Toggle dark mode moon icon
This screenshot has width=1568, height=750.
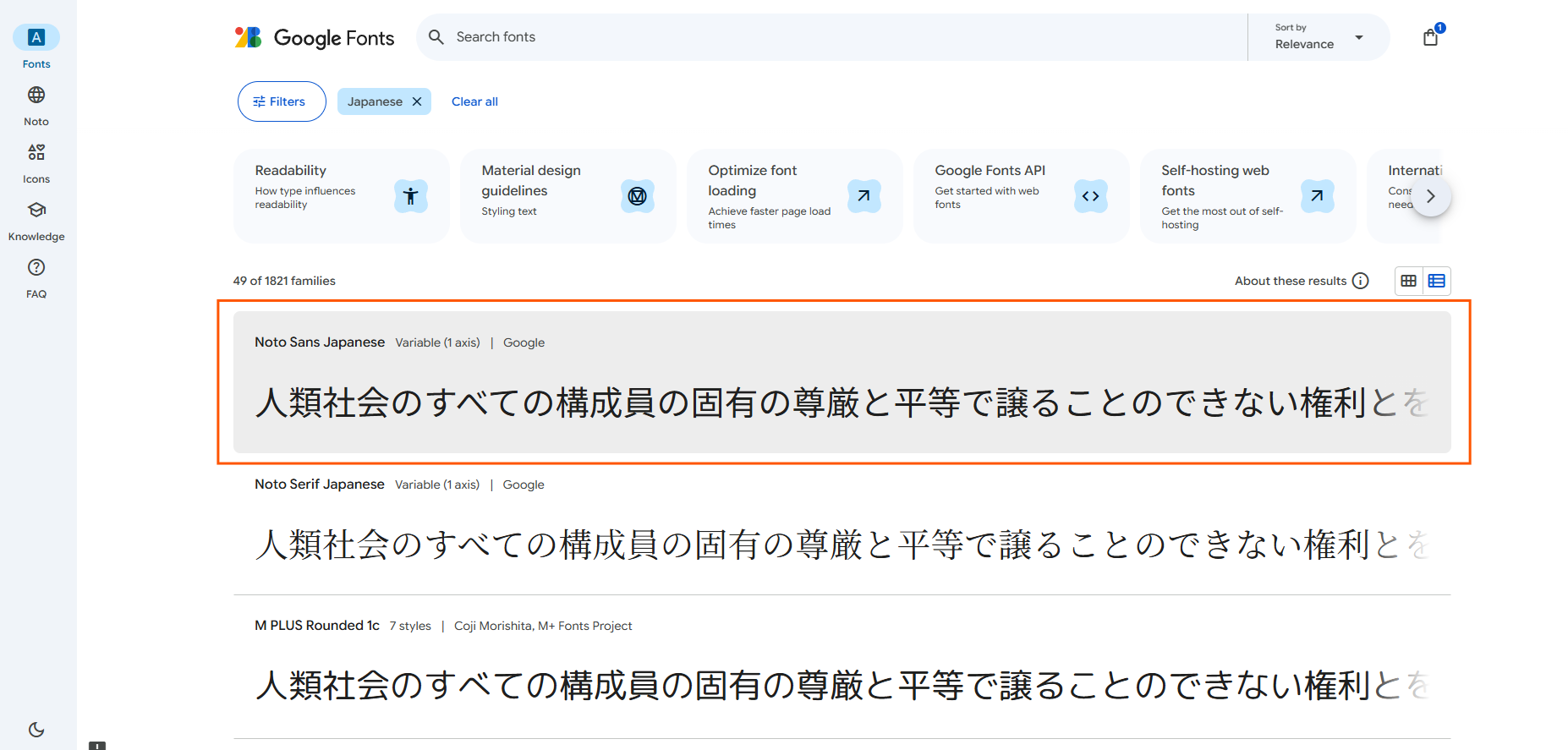[36, 730]
